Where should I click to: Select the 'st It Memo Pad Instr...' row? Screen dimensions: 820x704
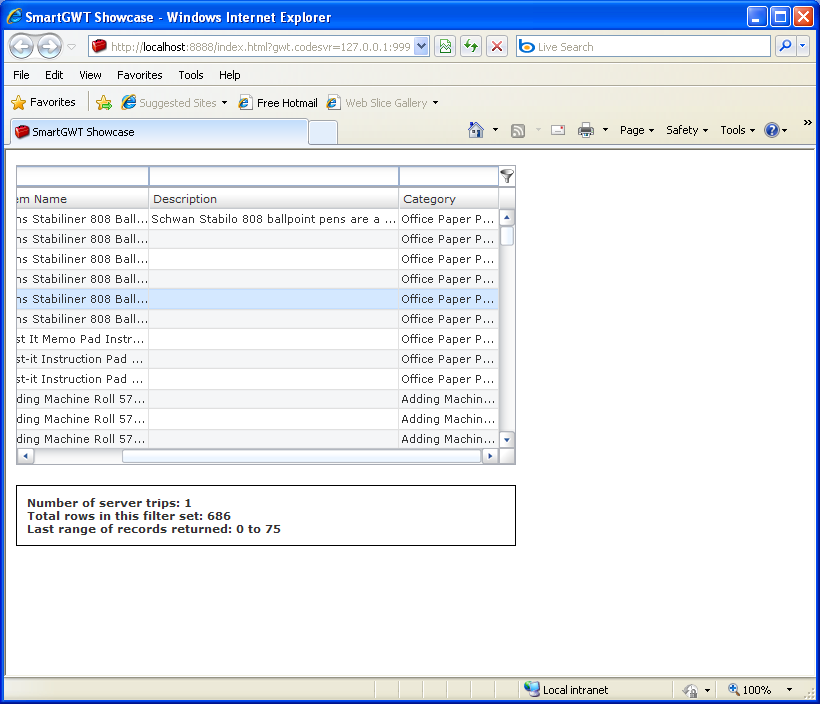tap(257, 339)
